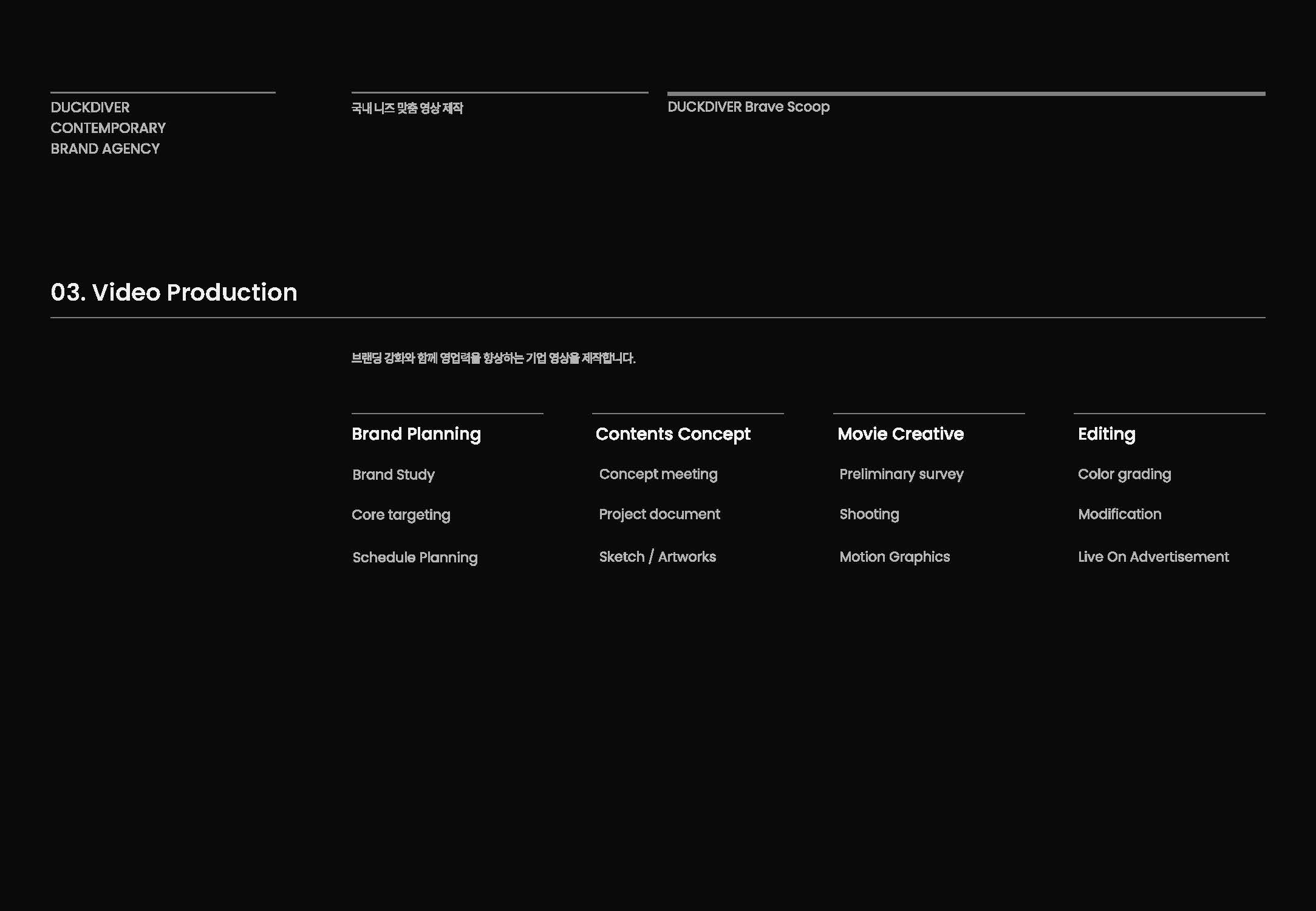Click the Modification item
This screenshot has height=911, width=1316.
(x=1119, y=514)
